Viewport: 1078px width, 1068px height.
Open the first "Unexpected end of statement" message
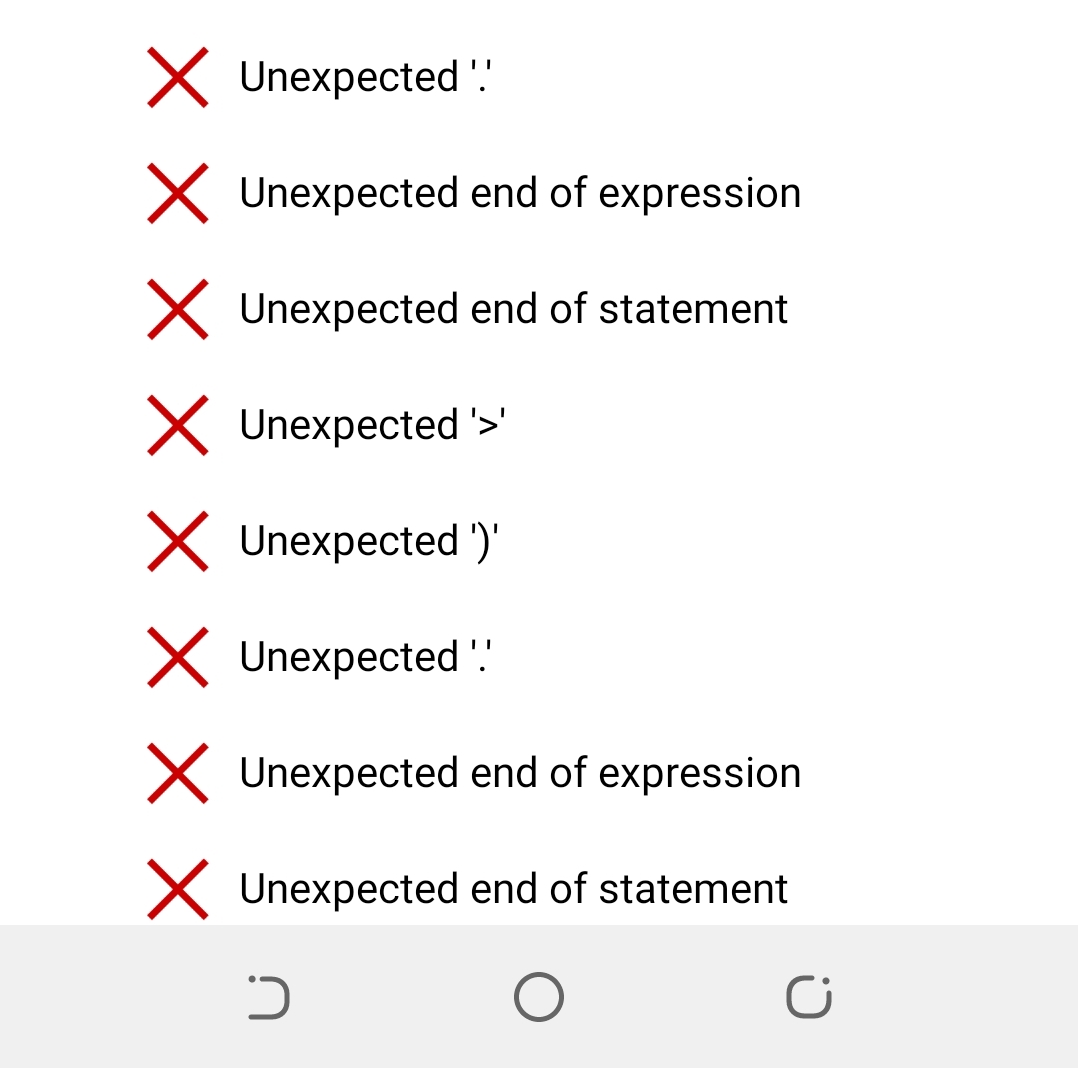(x=514, y=309)
